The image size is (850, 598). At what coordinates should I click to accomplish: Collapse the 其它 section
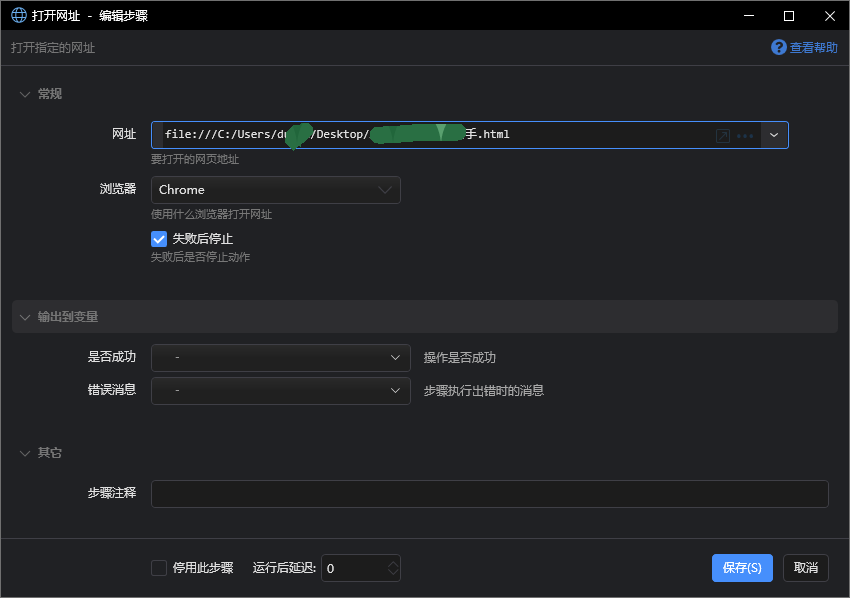click(x=25, y=453)
